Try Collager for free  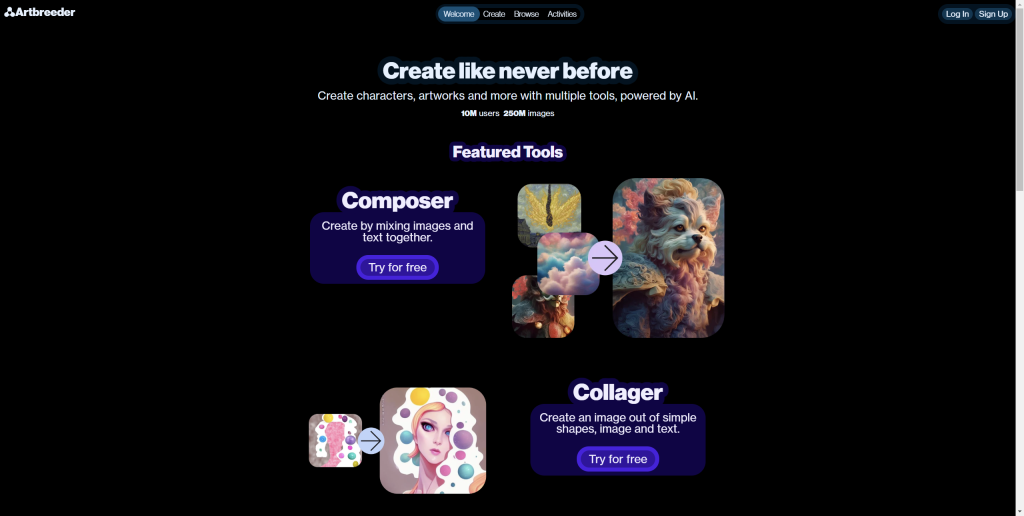pos(618,459)
